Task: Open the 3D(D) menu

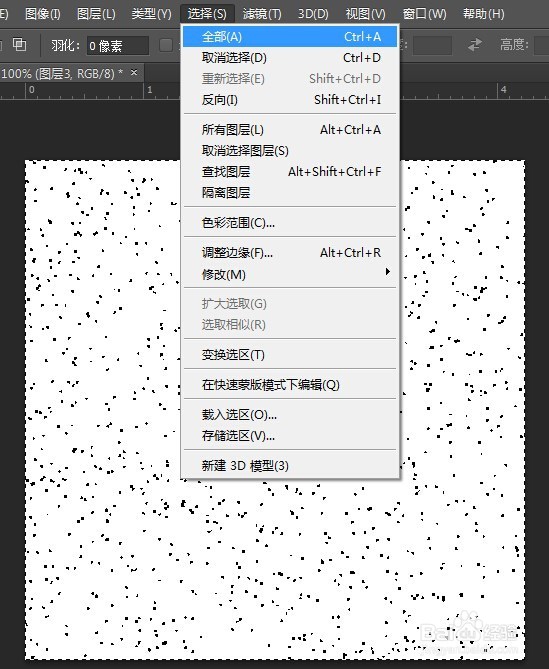Action: click(x=313, y=14)
